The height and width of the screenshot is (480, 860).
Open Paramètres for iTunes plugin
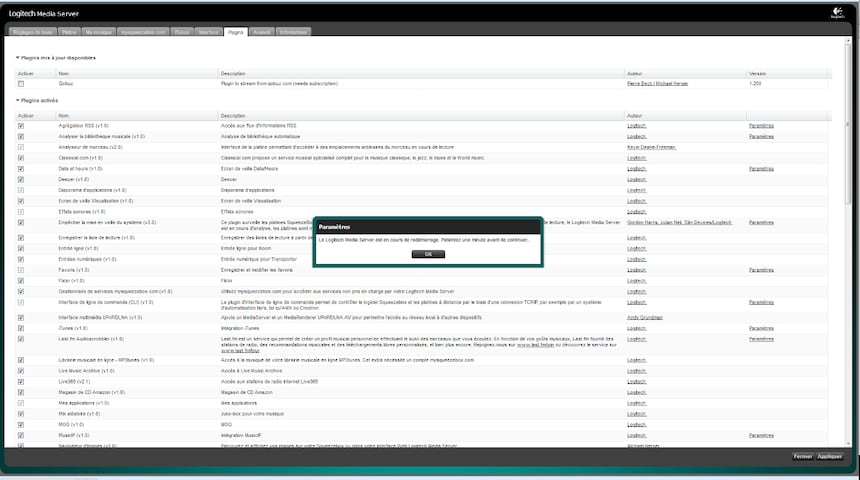[x=761, y=329]
